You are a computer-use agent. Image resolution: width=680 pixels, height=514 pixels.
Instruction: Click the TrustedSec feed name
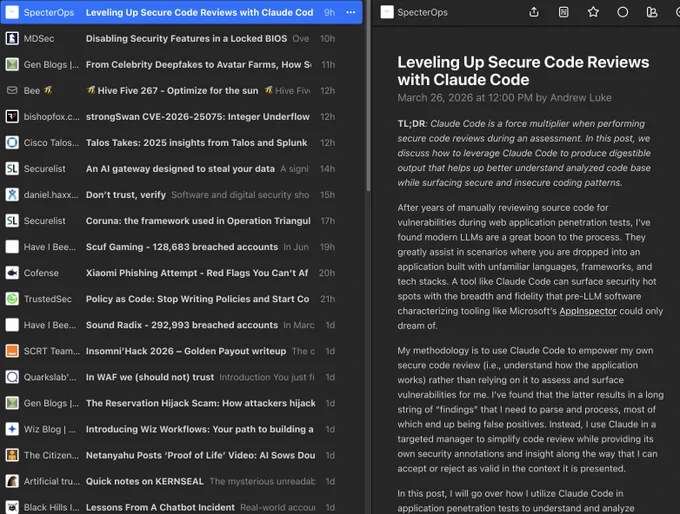pos(47,298)
